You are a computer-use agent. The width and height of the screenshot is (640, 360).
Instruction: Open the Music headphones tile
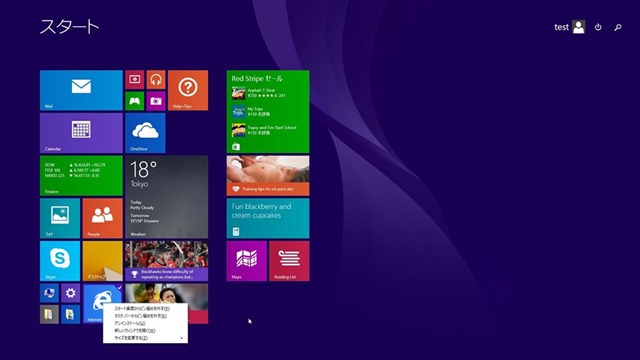pyautogui.click(x=156, y=80)
